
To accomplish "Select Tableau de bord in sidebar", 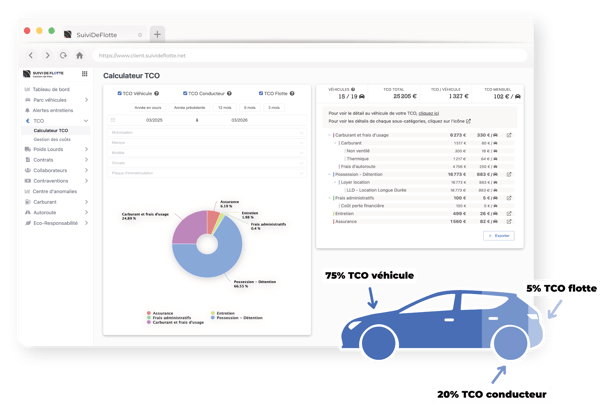I will pyautogui.click(x=51, y=89).
